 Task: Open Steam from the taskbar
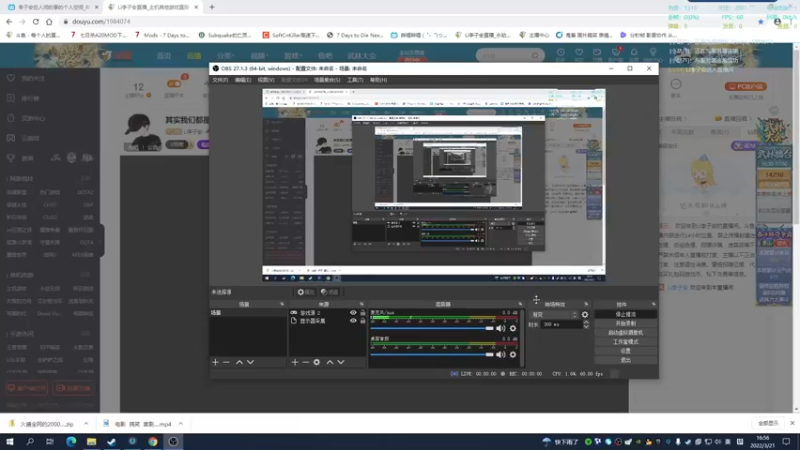(x=112, y=442)
